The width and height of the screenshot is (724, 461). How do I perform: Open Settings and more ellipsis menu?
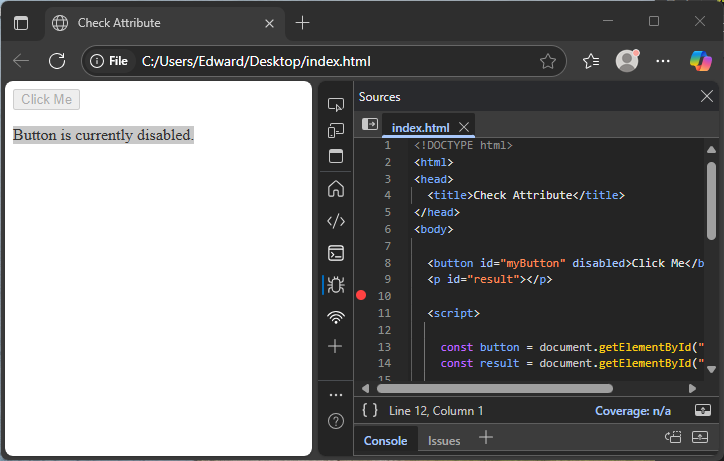point(663,61)
